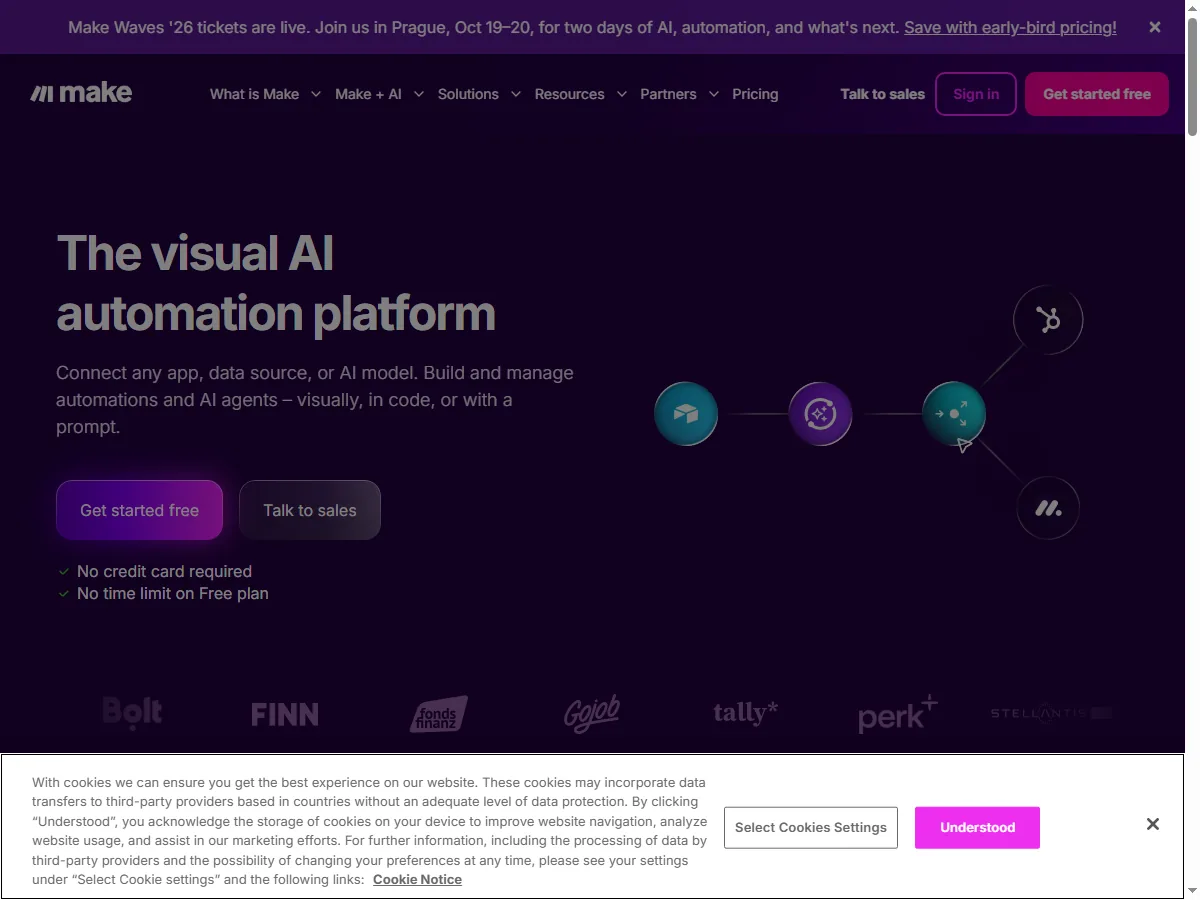
Task: Click Get started free in the header
Action: point(1097,94)
